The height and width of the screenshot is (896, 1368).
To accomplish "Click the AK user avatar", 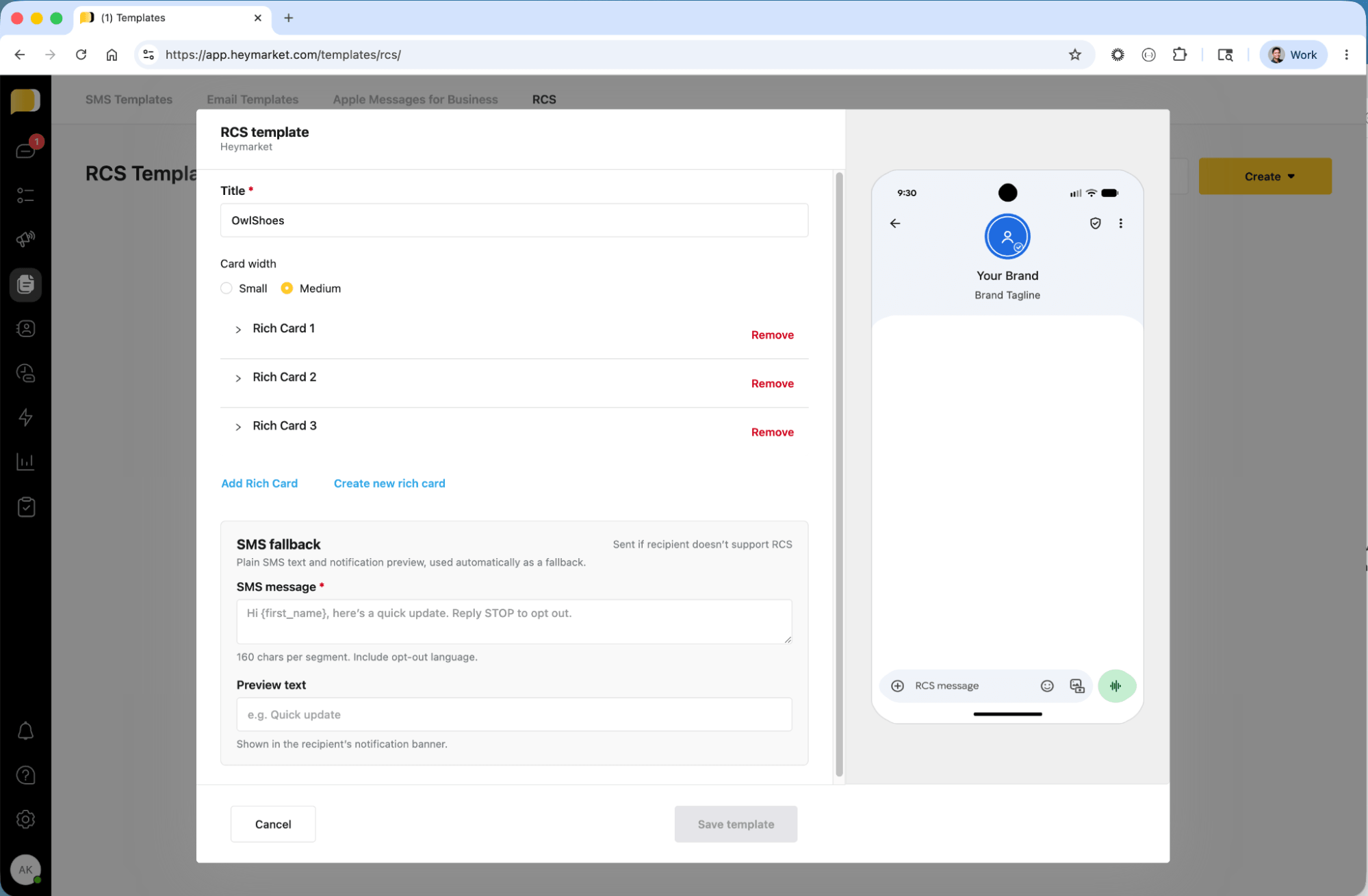I will (x=26, y=870).
